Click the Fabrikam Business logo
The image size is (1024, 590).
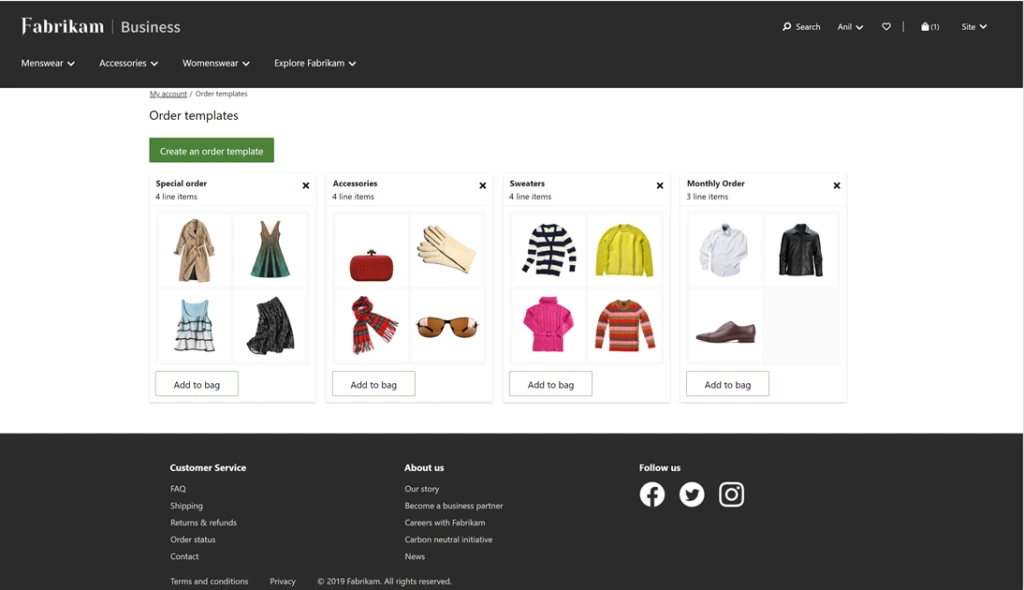[100, 26]
